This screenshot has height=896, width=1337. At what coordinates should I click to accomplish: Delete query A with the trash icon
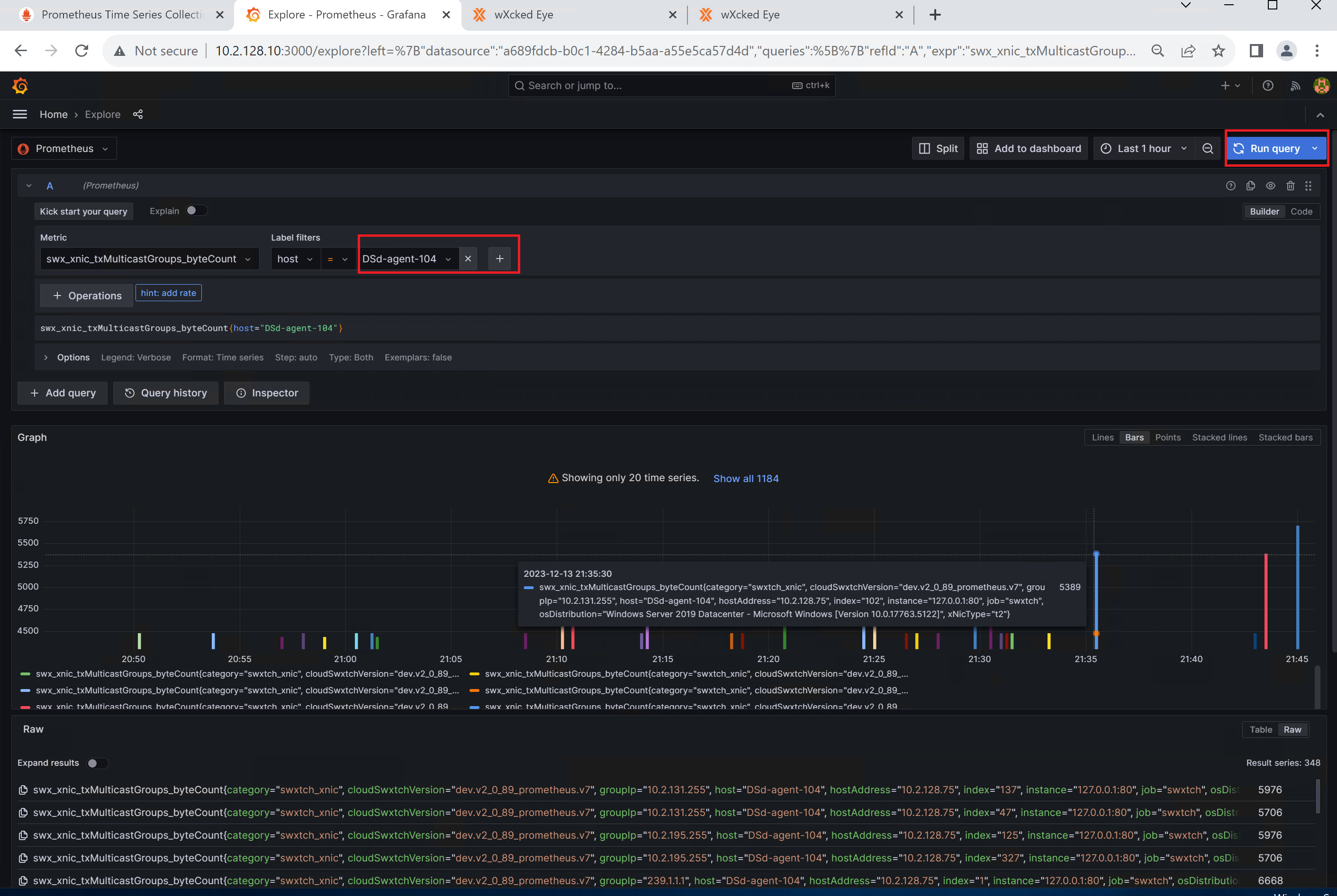pyautogui.click(x=1290, y=186)
